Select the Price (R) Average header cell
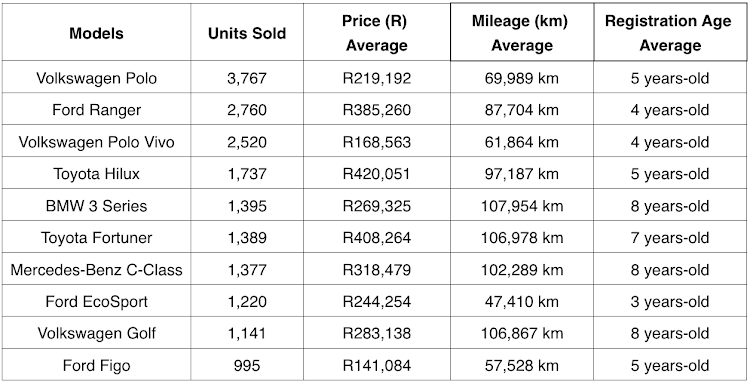The height and width of the screenshot is (384, 750). [376, 33]
